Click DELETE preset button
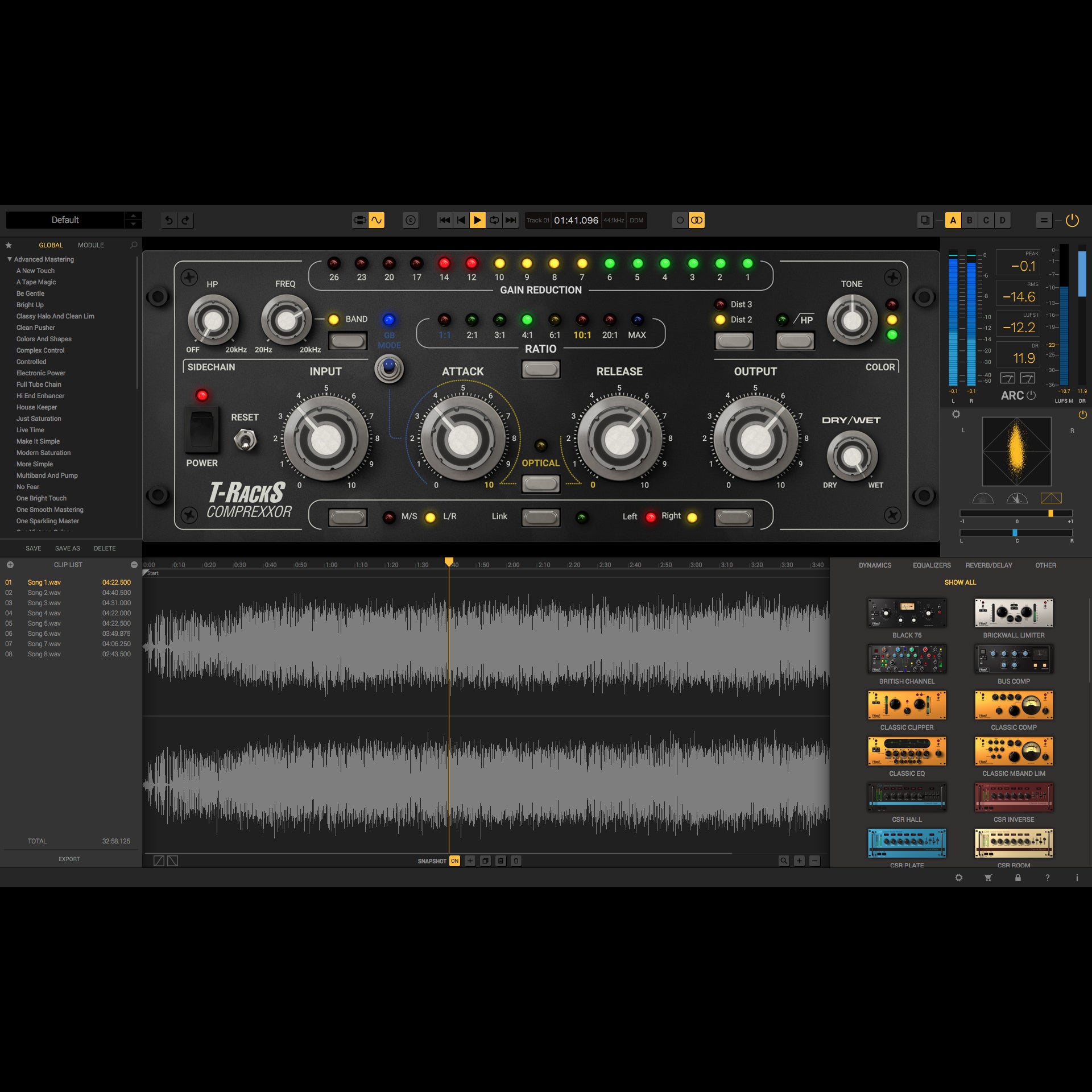This screenshot has width=1092, height=1092. point(105,548)
